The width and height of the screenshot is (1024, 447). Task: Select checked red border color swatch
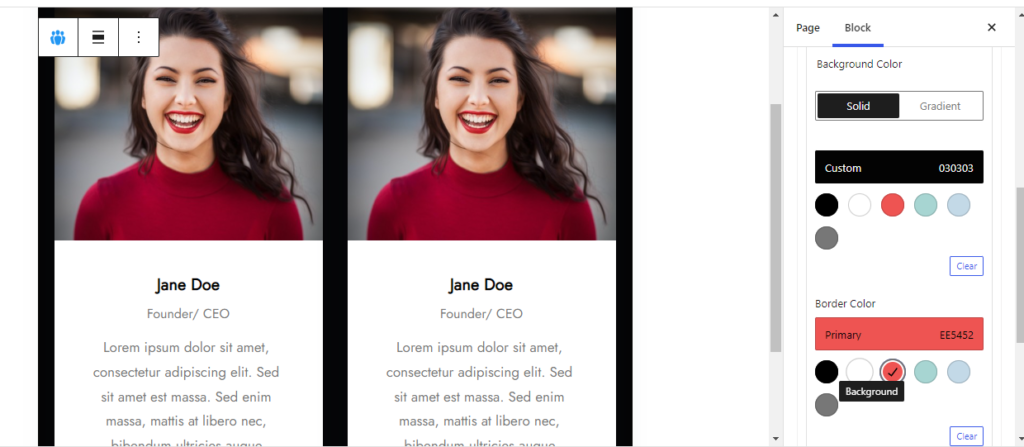point(892,372)
